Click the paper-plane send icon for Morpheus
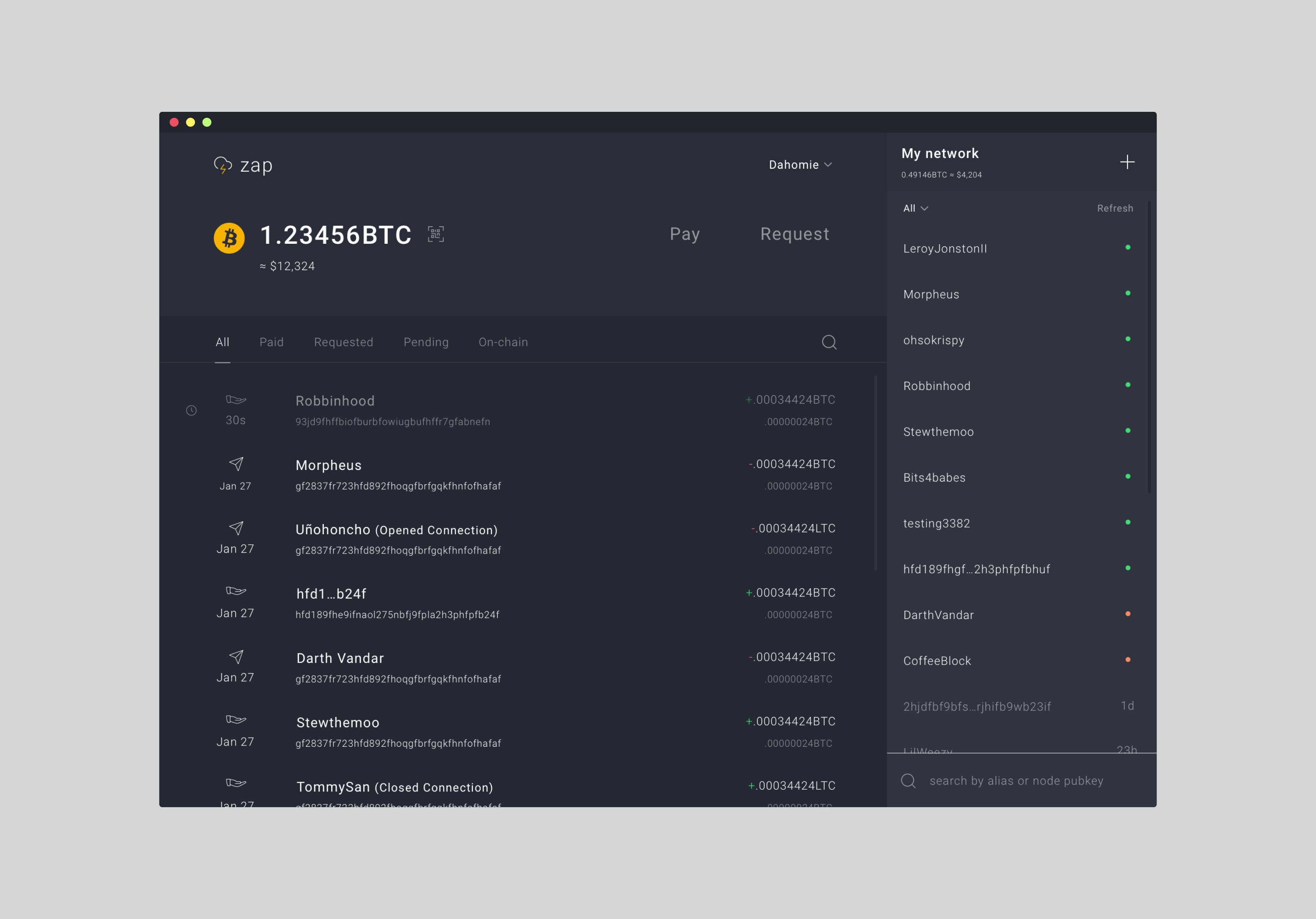 [236, 464]
